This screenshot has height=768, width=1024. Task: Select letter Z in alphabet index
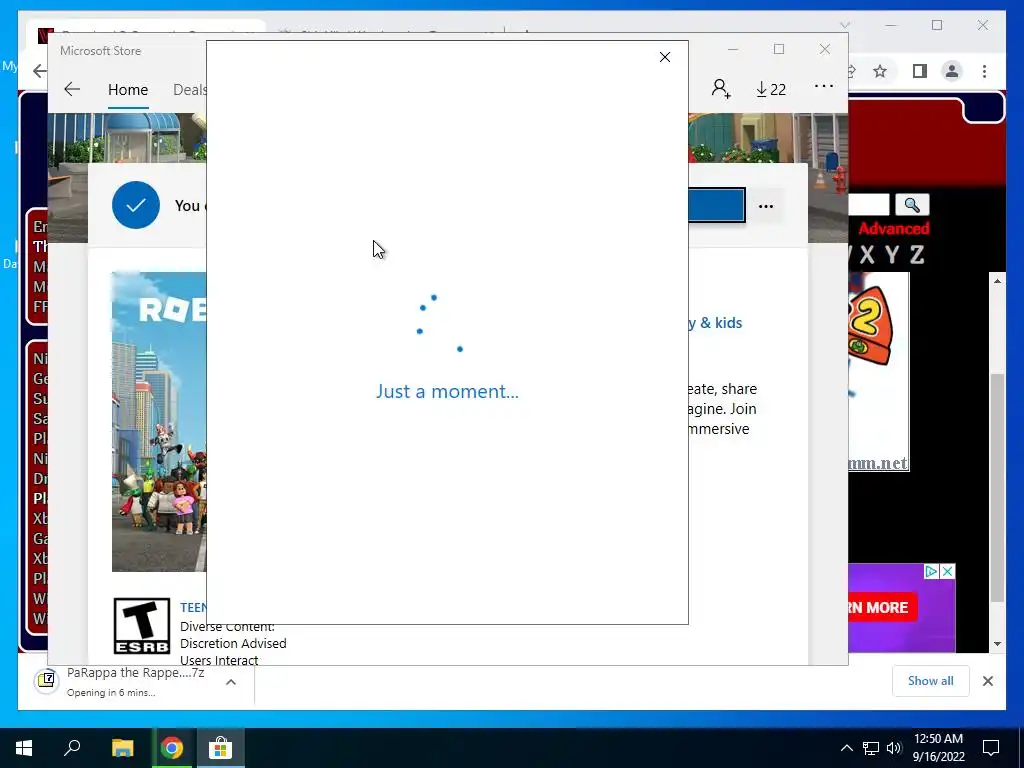[x=917, y=255]
